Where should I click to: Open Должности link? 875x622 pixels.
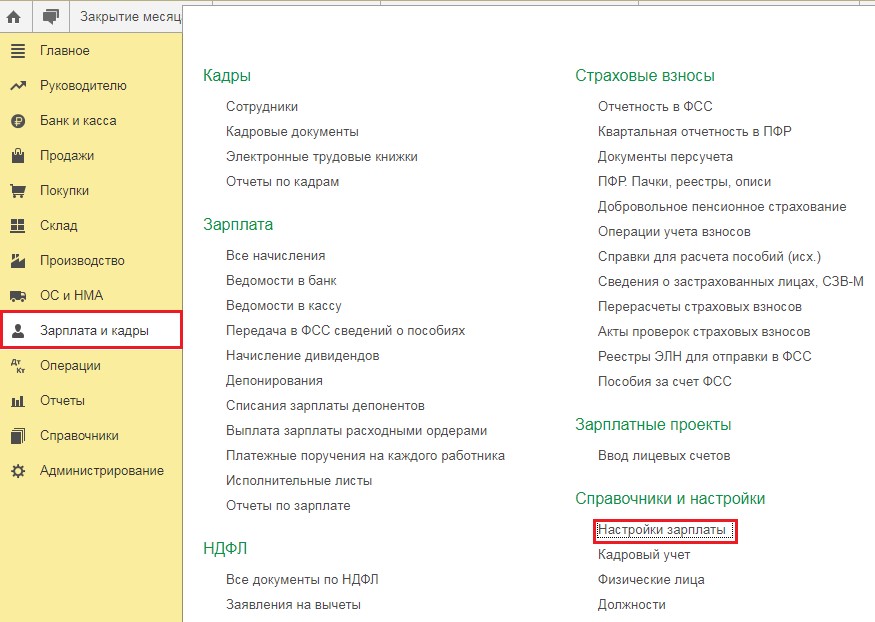[x=632, y=605]
